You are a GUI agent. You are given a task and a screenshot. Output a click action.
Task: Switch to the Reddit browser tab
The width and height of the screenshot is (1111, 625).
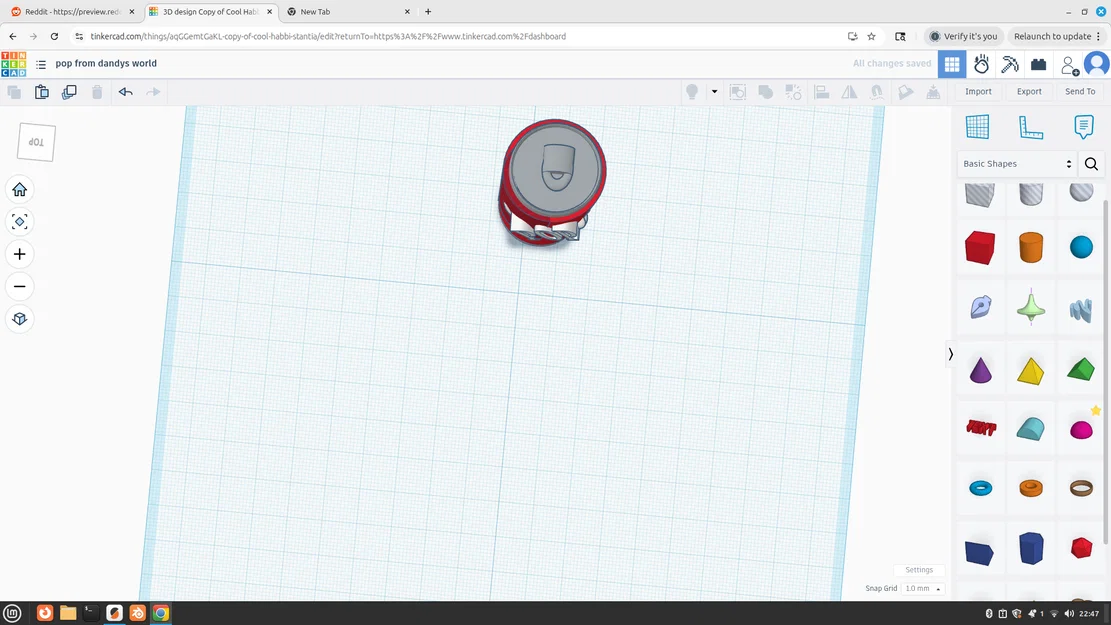tap(73, 12)
